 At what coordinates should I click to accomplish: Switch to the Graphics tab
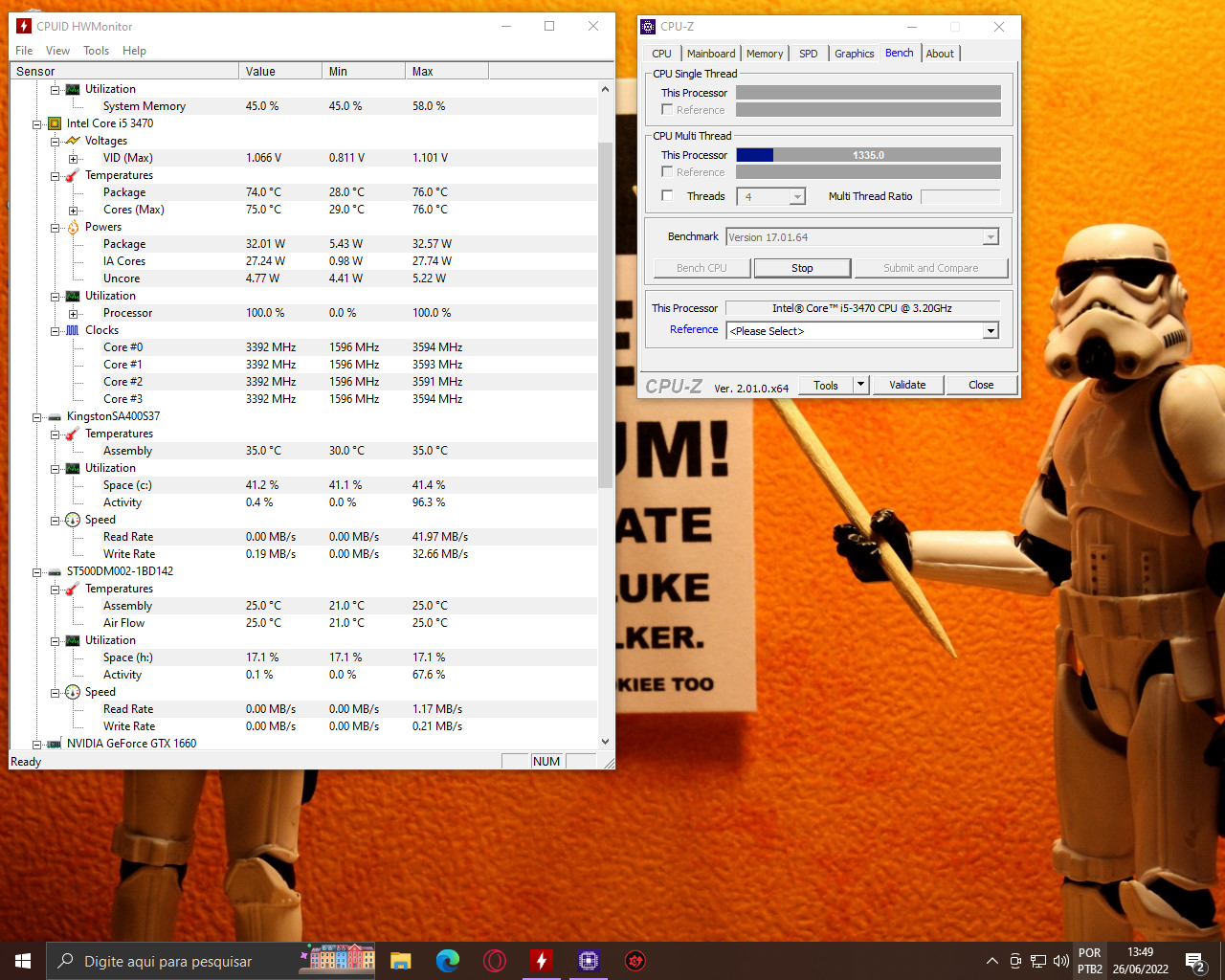(x=854, y=54)
